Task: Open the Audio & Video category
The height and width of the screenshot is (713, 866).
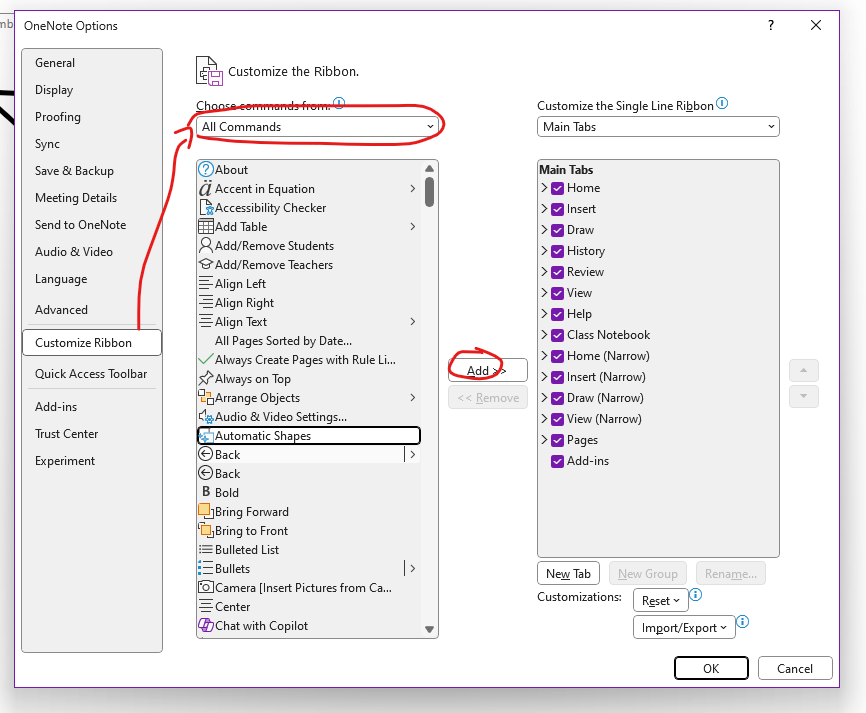Action: 92,252
